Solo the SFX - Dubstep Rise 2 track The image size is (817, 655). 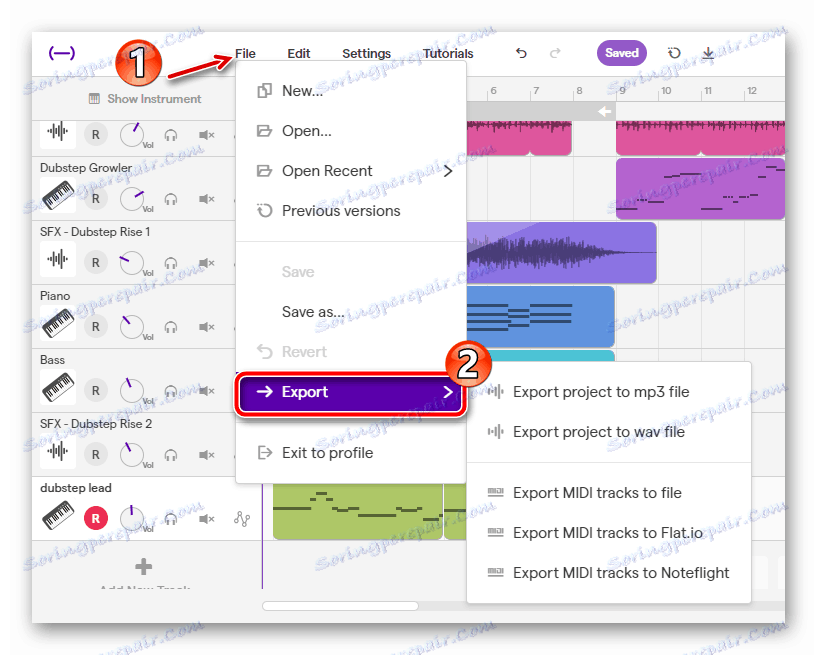coord(171,455)
